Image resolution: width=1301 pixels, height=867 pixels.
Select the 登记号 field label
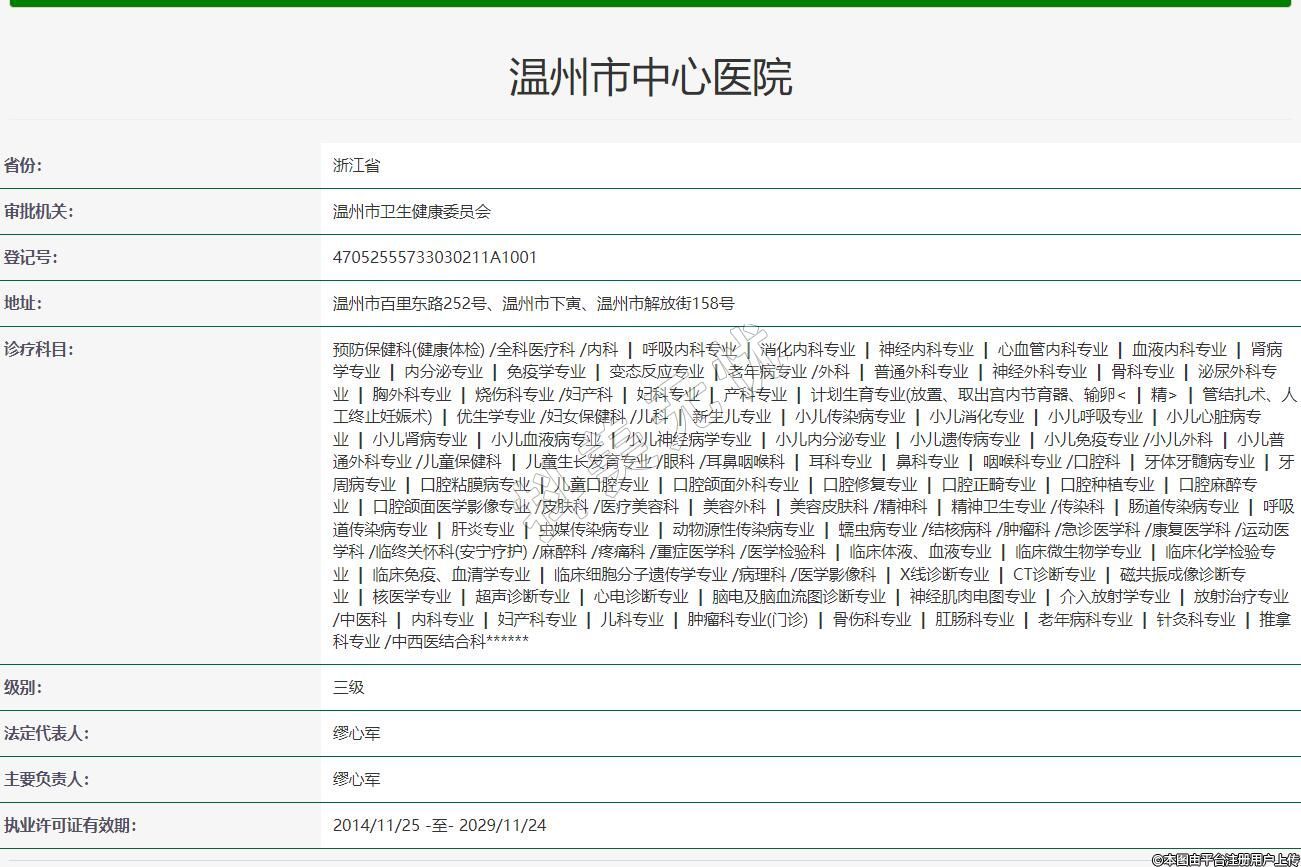coord(30,258)
